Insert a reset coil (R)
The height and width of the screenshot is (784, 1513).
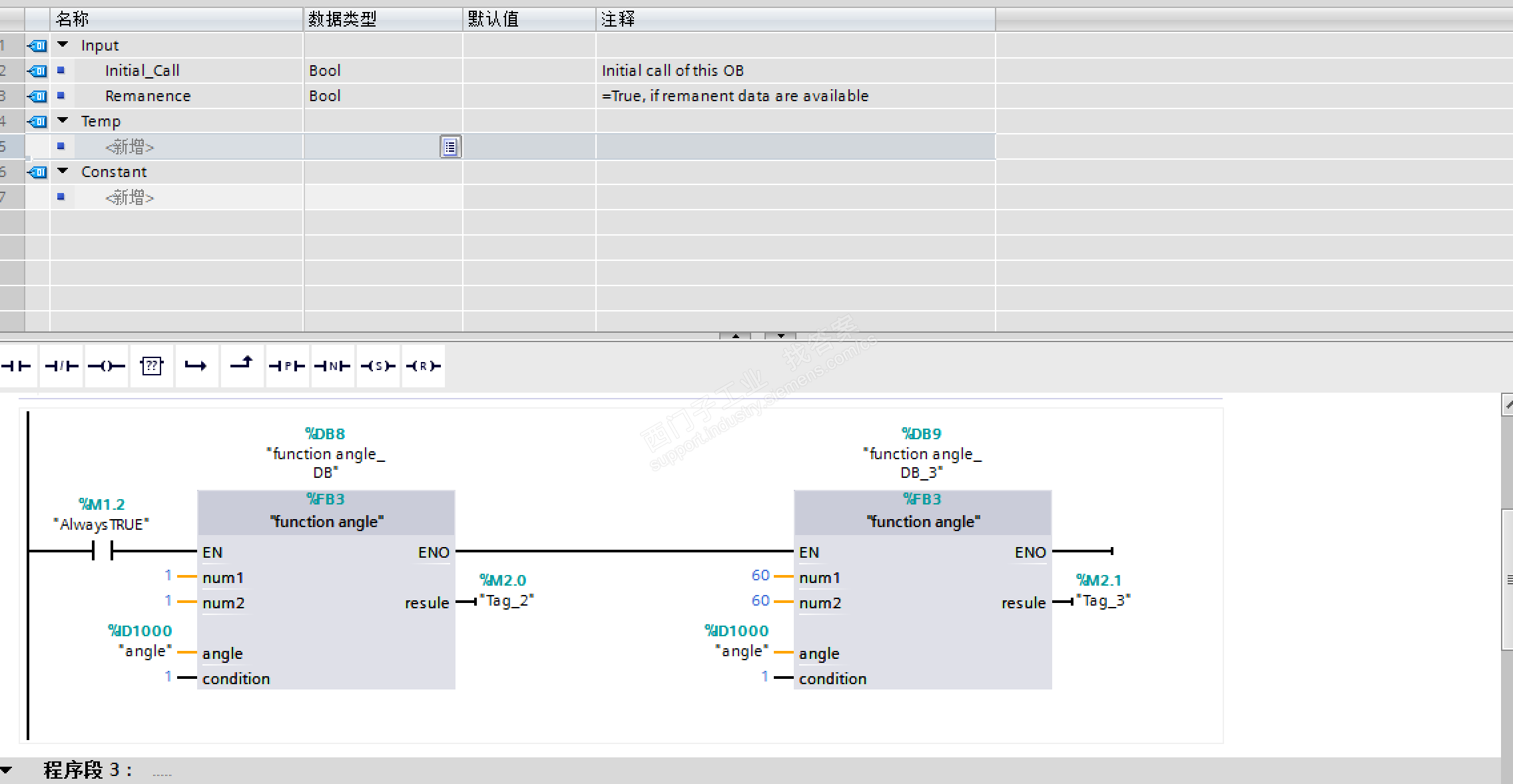click(423, 365)
